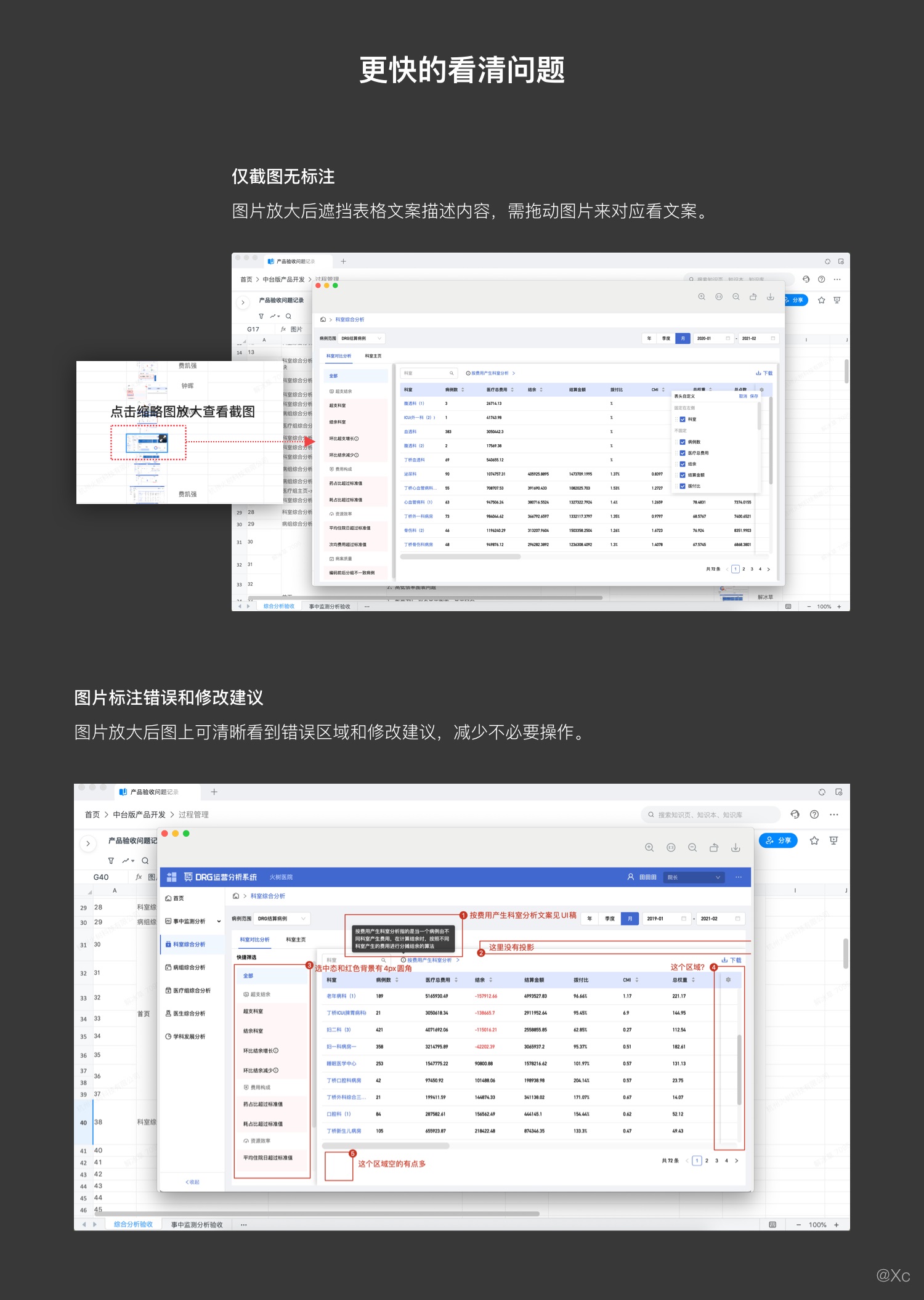Open 病组综合分析 in the DRG sidebar
The width and height of the screenshot is (924, 1300).
(x=189, y=967)
